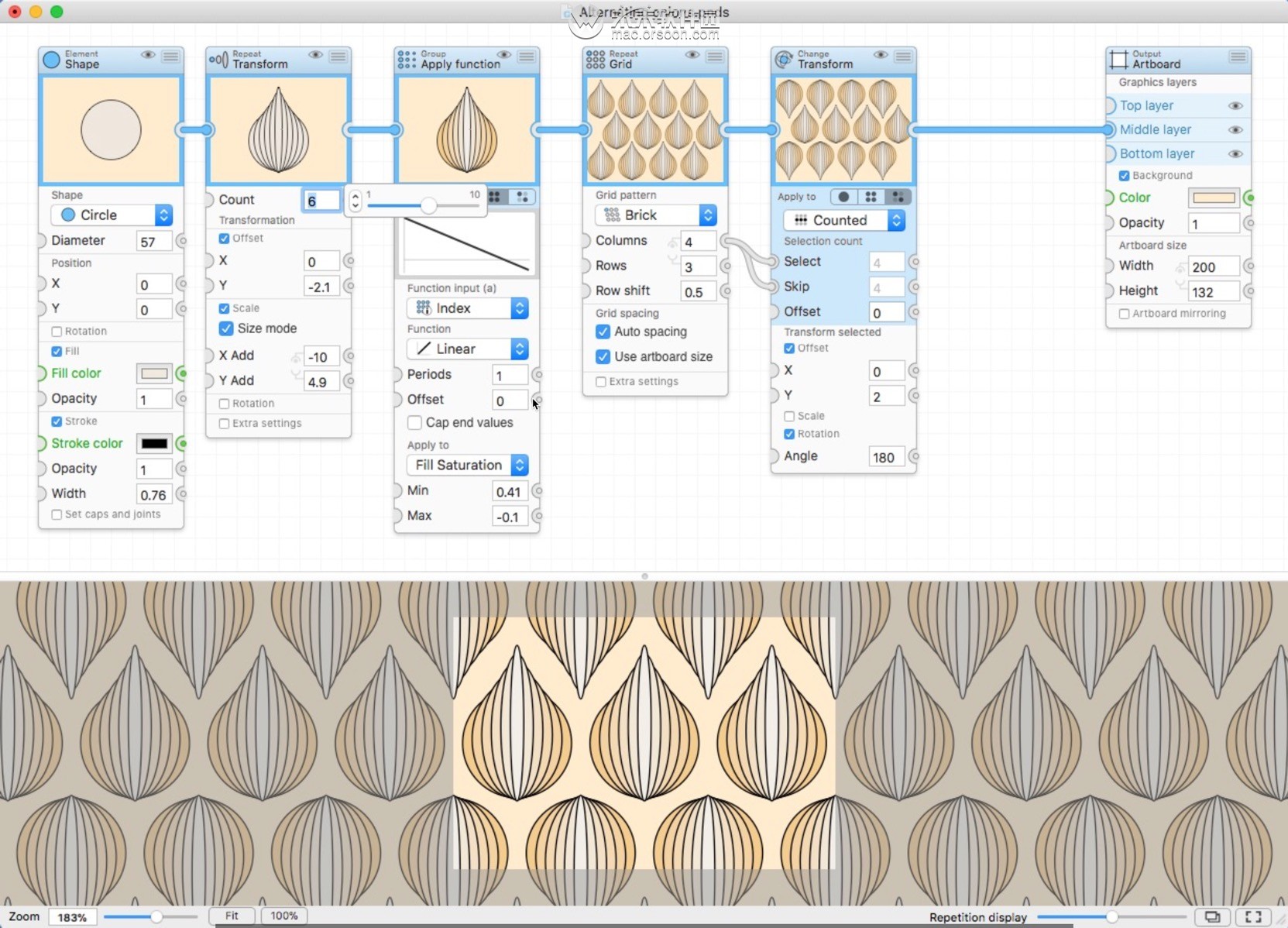Screen dimensions: 1288x928
Task: Hide the Middle layer
Action: point(1235,129)
